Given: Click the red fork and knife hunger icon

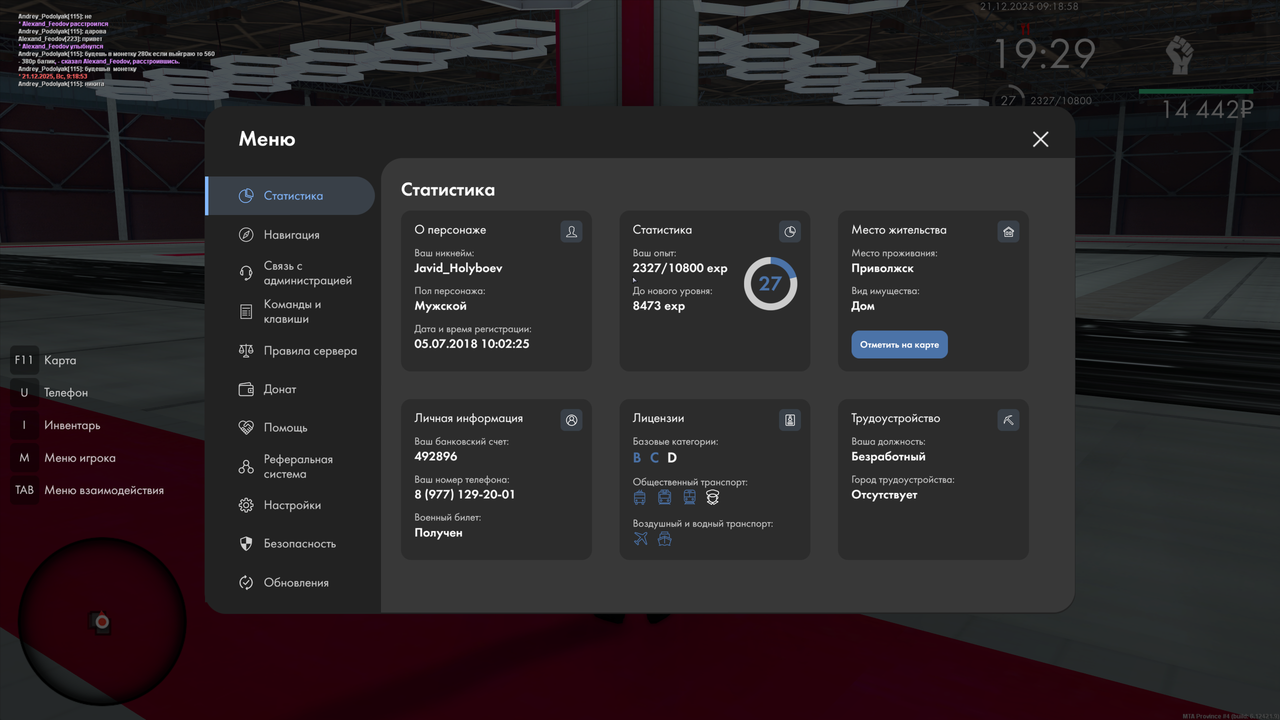Looking at the screenshot, I should point(1024,28).
